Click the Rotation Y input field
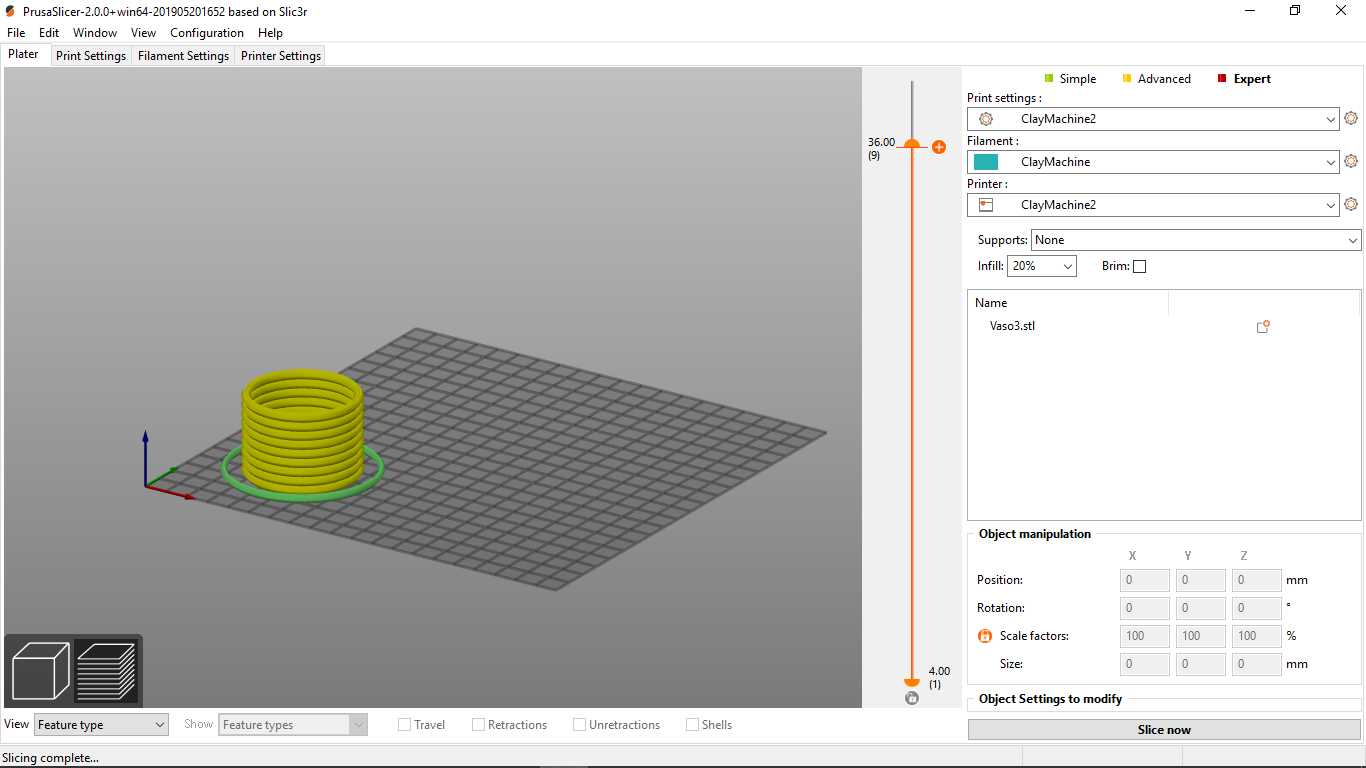 1201,608
